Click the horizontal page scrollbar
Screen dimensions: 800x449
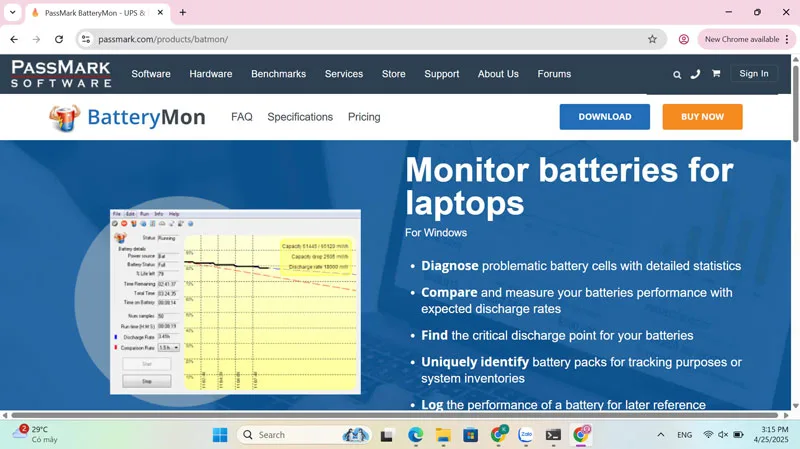point(394,415)
